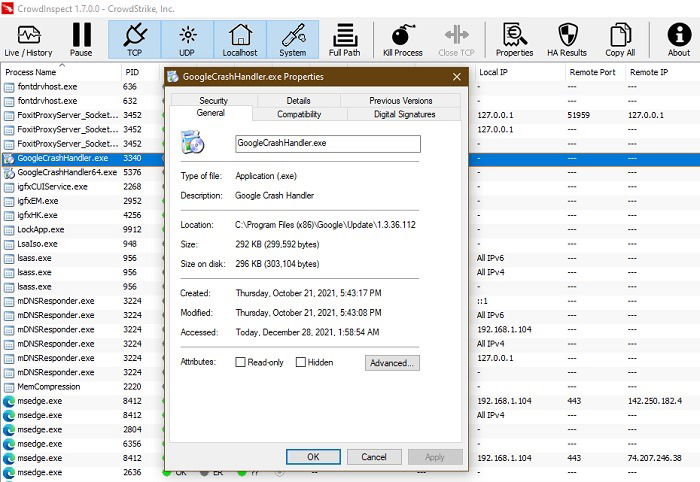Image resolution: width=700 pixels, height=482 pixels.
Task: Click the Full Path toolbar icon
Action: coord(345,35)
